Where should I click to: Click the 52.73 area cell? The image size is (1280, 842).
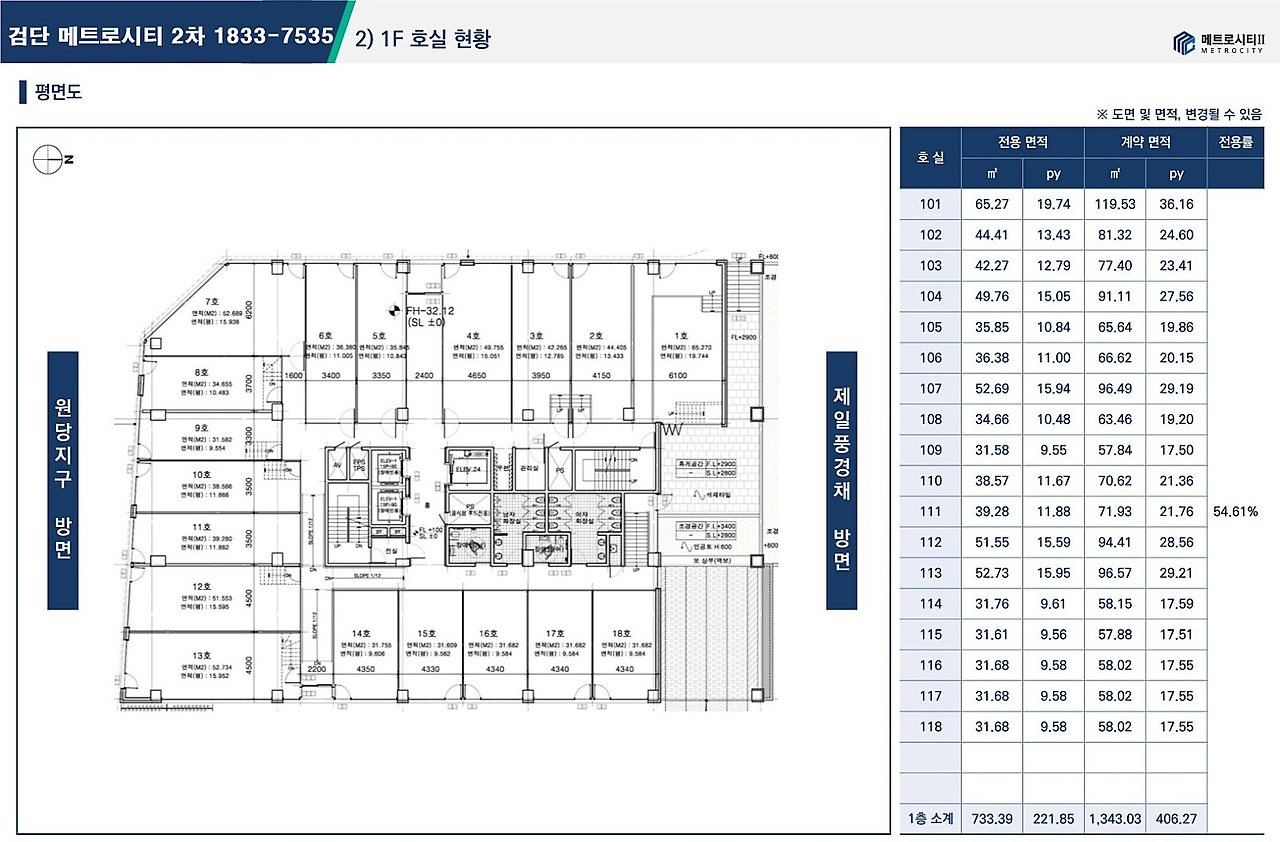[991, 573]
